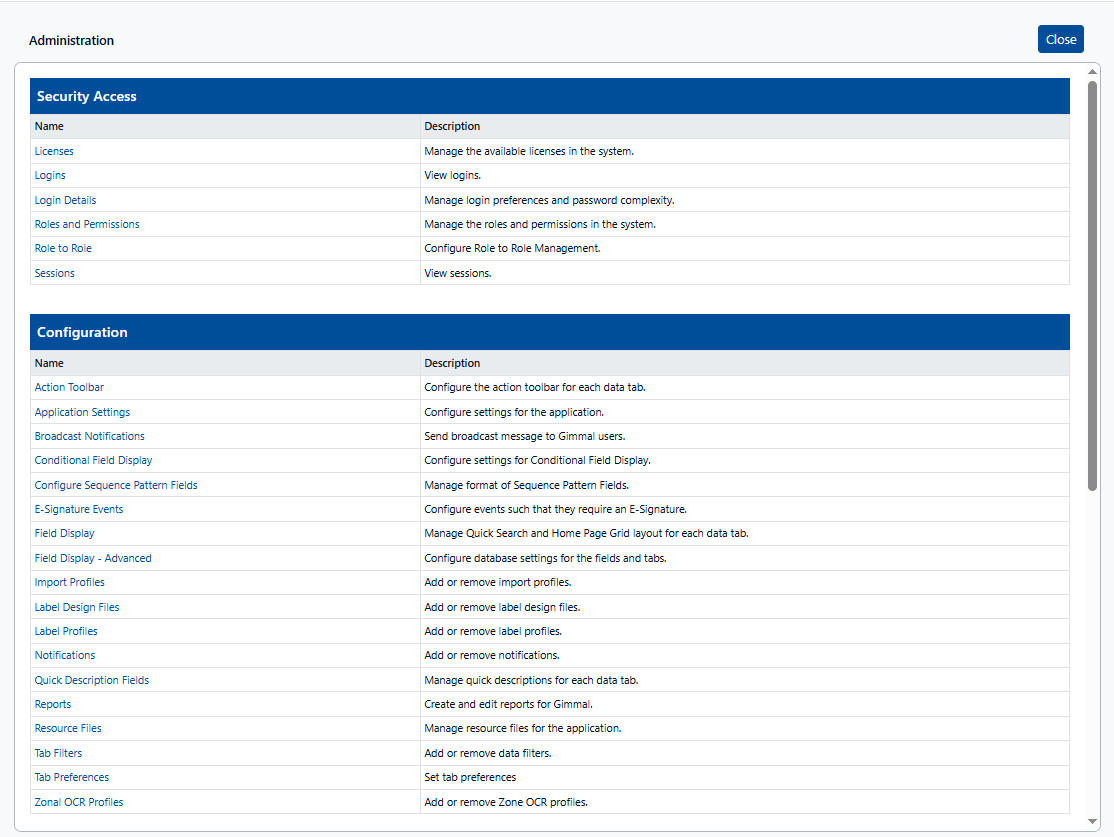Open Label Design Files
This screenshot has width=1114, height=837.
click(77, 607)
